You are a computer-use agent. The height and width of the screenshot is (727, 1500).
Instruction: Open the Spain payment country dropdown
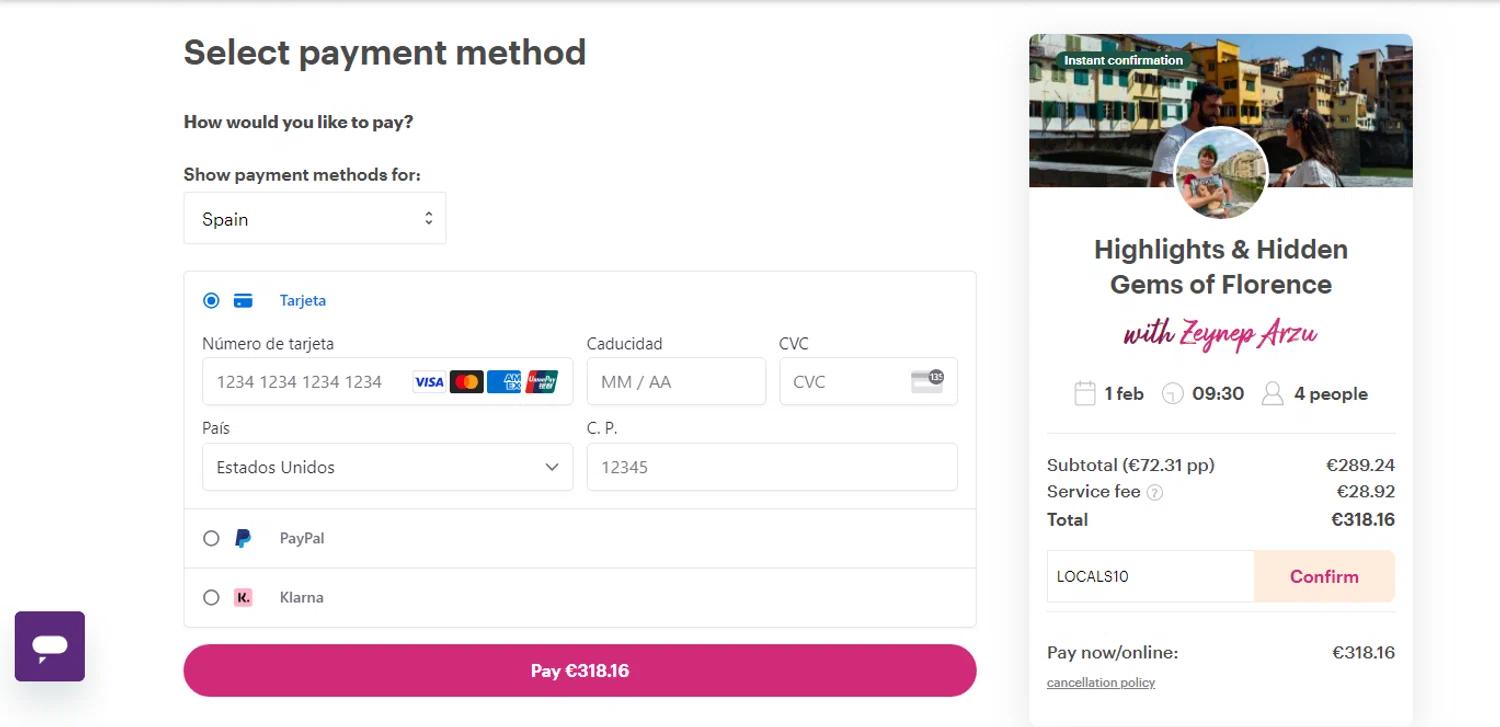coord(314,219)
